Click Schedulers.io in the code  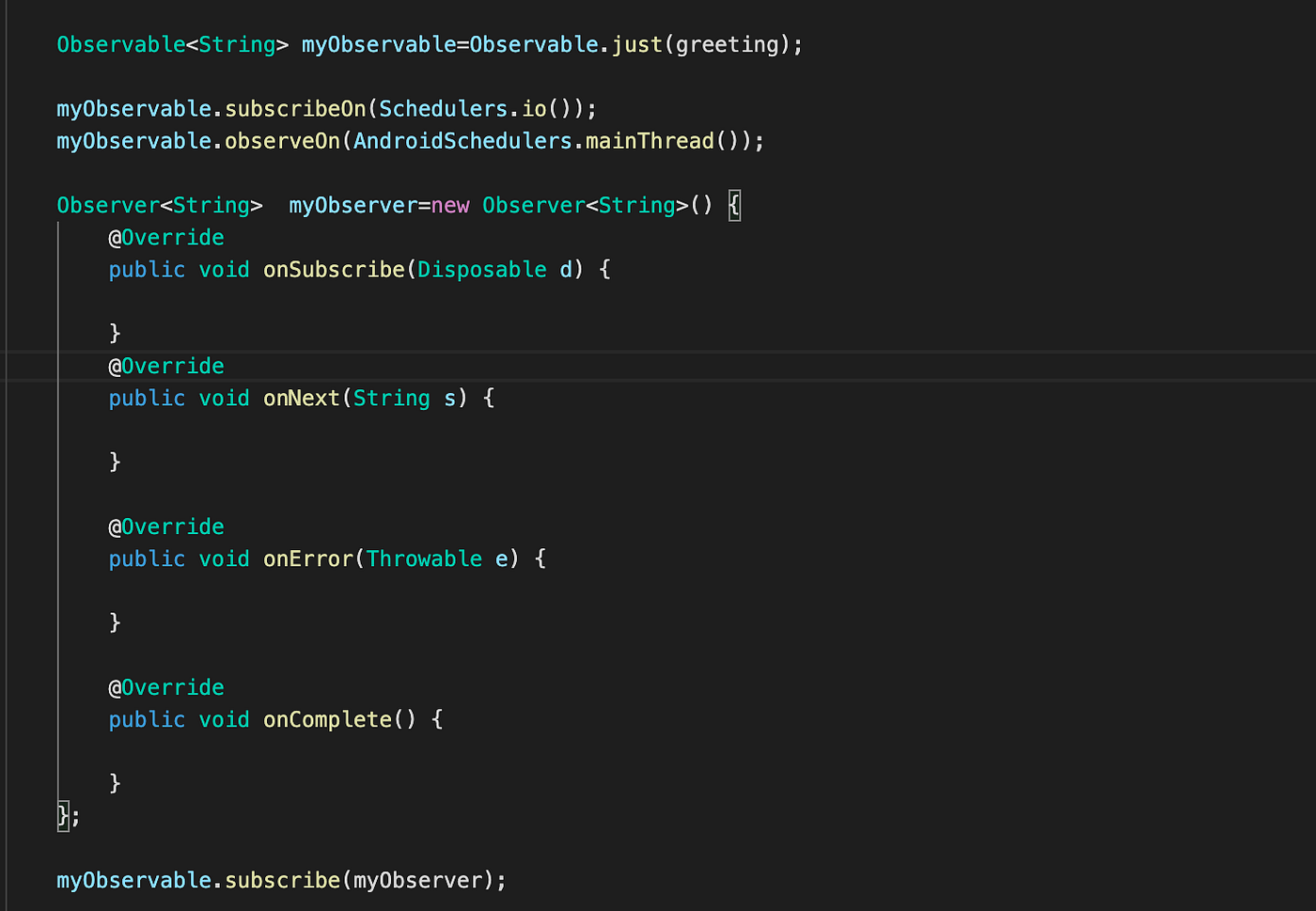tap(444, 108)
